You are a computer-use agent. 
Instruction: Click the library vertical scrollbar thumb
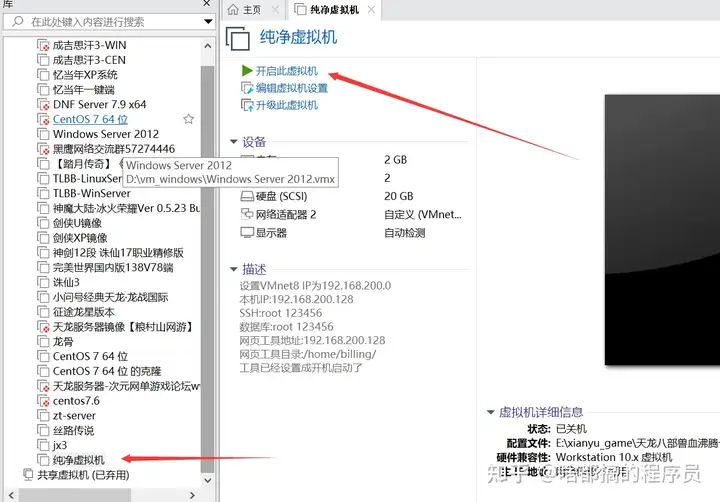click(x=208, y=269)
